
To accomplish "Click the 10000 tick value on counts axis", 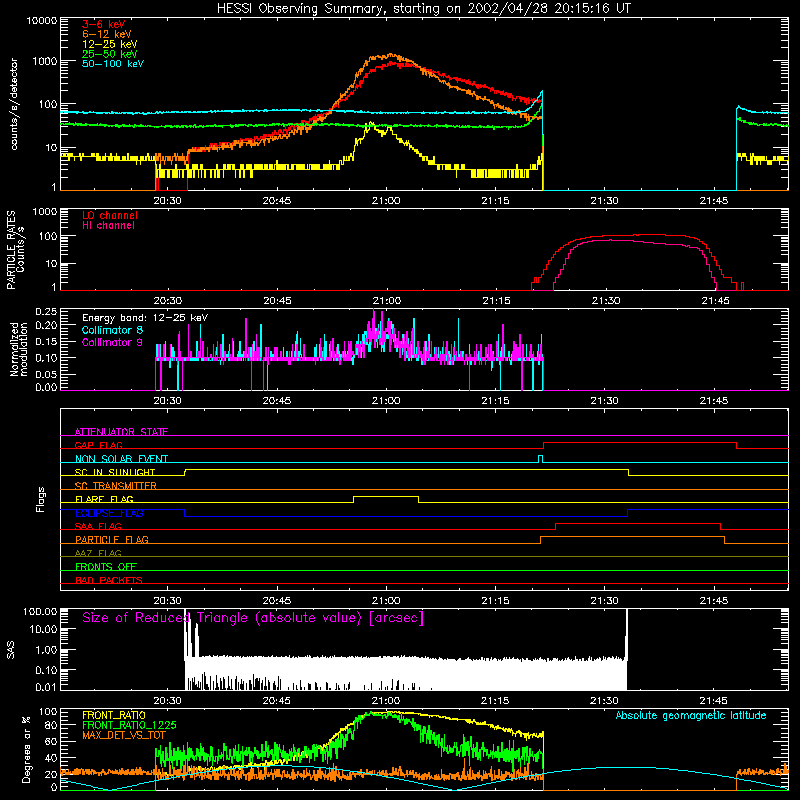I will click(x=42, y=21).
